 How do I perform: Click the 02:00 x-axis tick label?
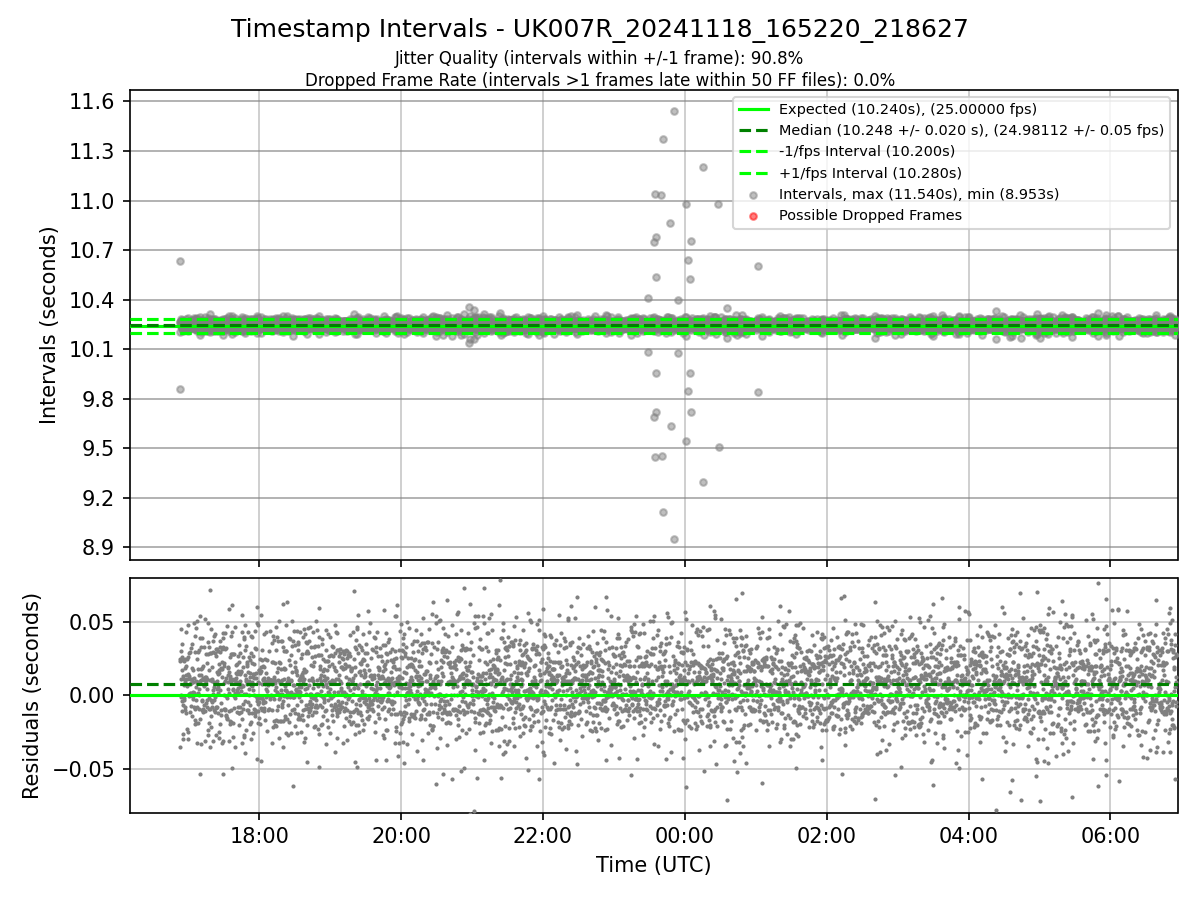point(827,835)
